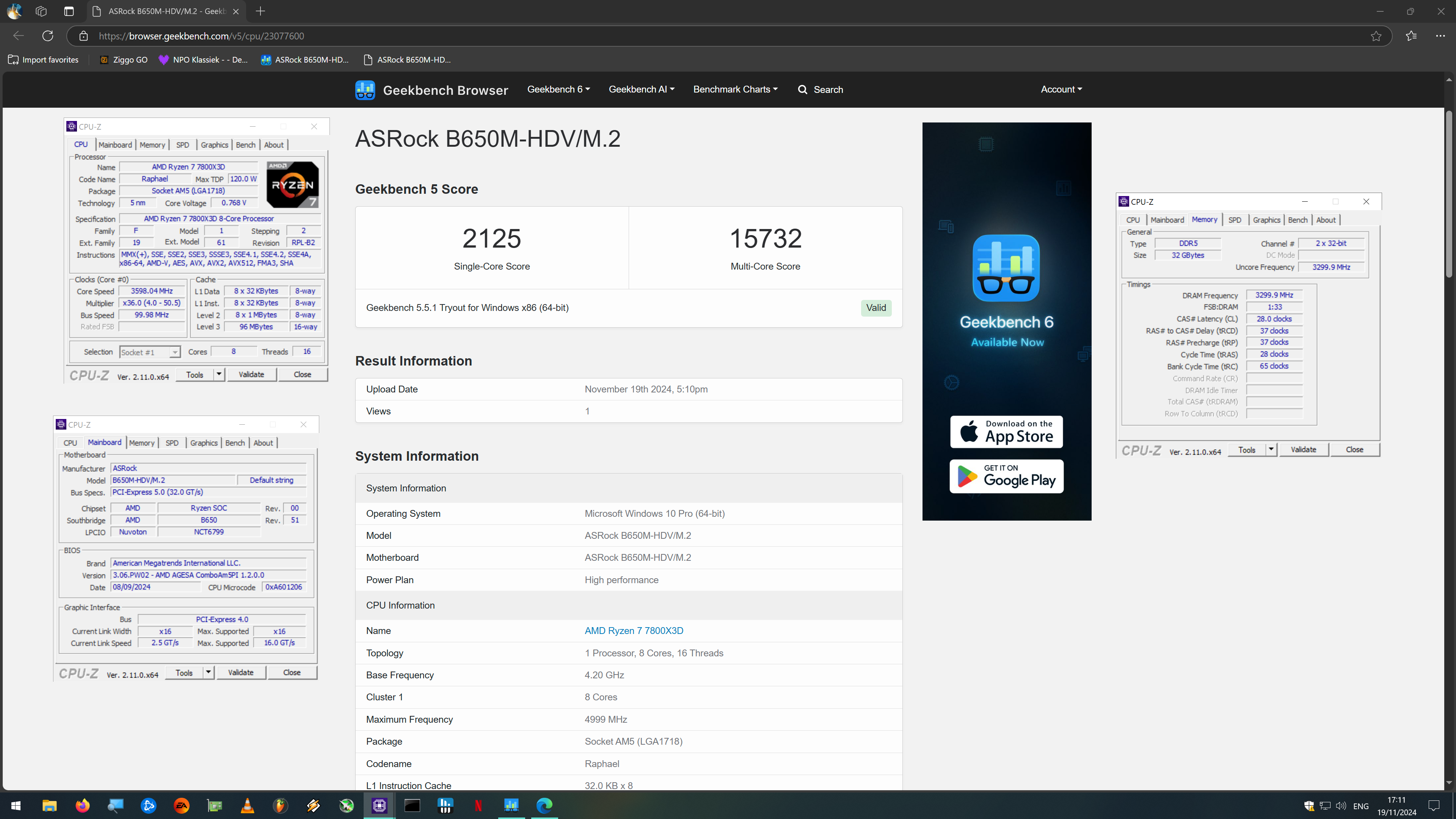Image resolution: width=1456 pixels, height=819 pixels.
Task: Open the AMD Ryzen 7 7800X3D link
Action: click(x=634, y=631)
